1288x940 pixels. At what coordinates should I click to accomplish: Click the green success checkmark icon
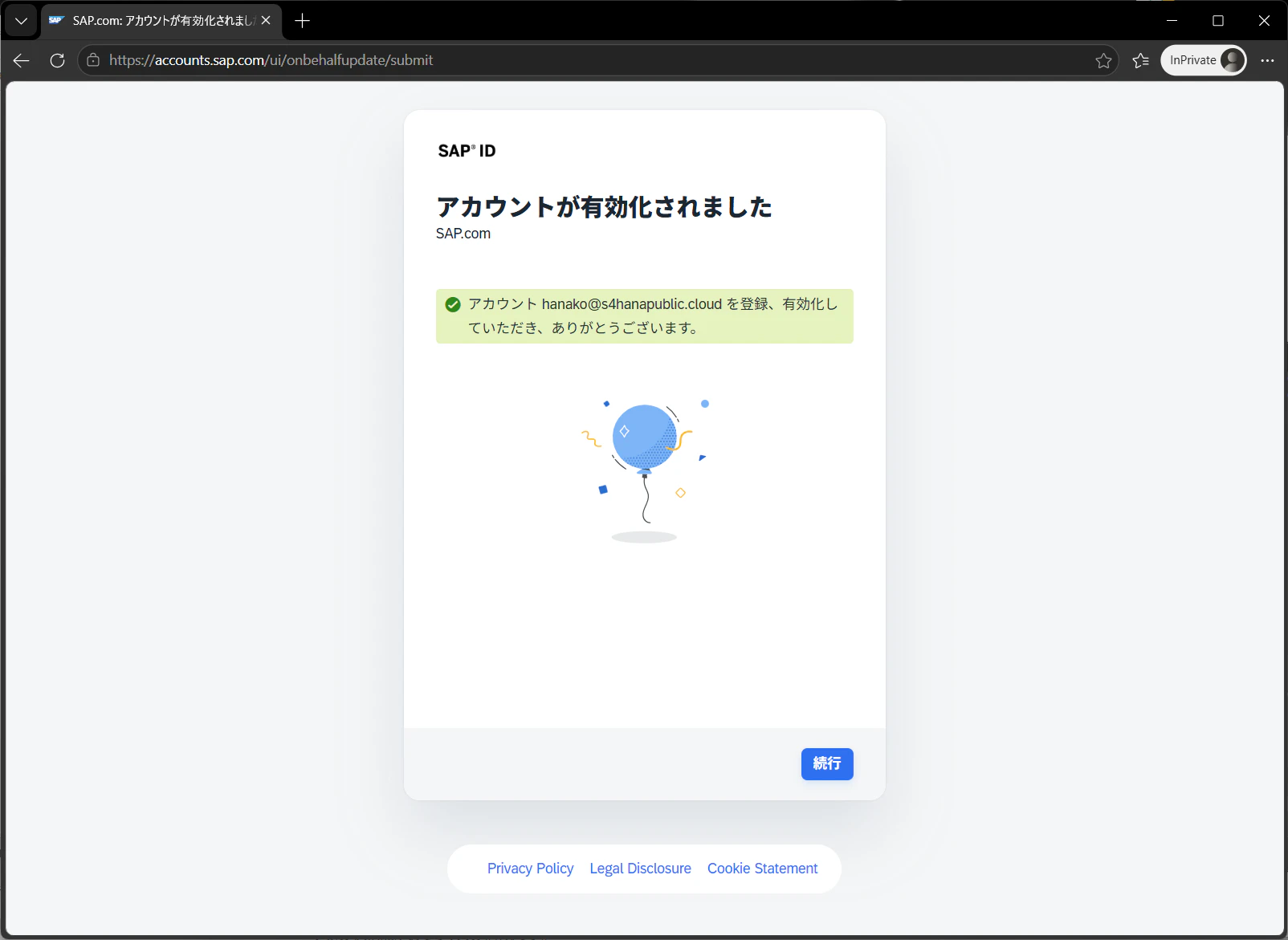pos(453,304)
